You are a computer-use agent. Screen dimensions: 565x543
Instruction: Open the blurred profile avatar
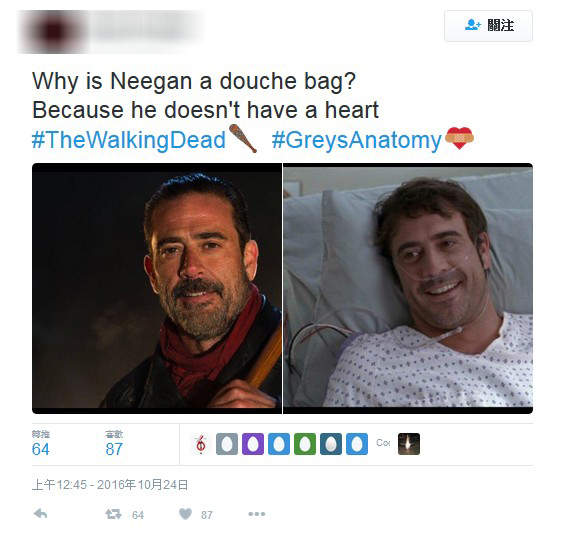tap(53, 31)
